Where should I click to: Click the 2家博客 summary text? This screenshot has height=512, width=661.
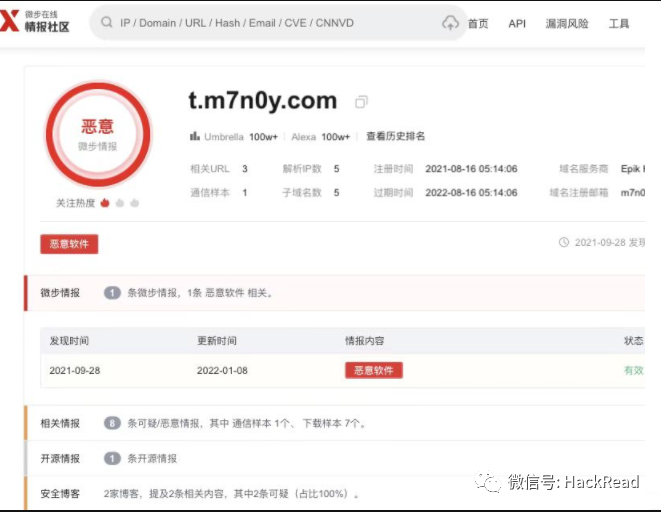[x=231, y=493]
